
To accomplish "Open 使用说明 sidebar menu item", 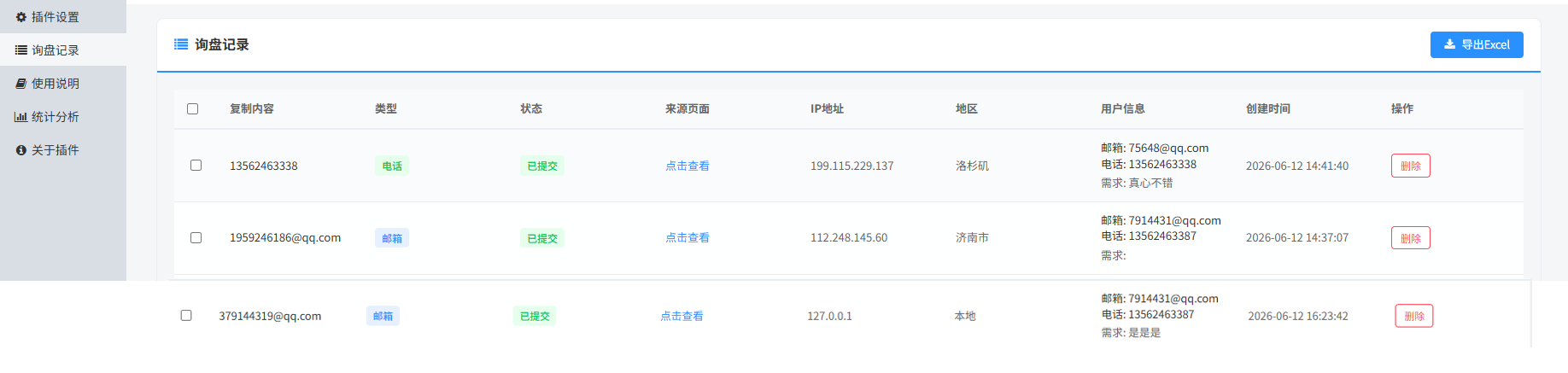I will click(x=63, y=84).
